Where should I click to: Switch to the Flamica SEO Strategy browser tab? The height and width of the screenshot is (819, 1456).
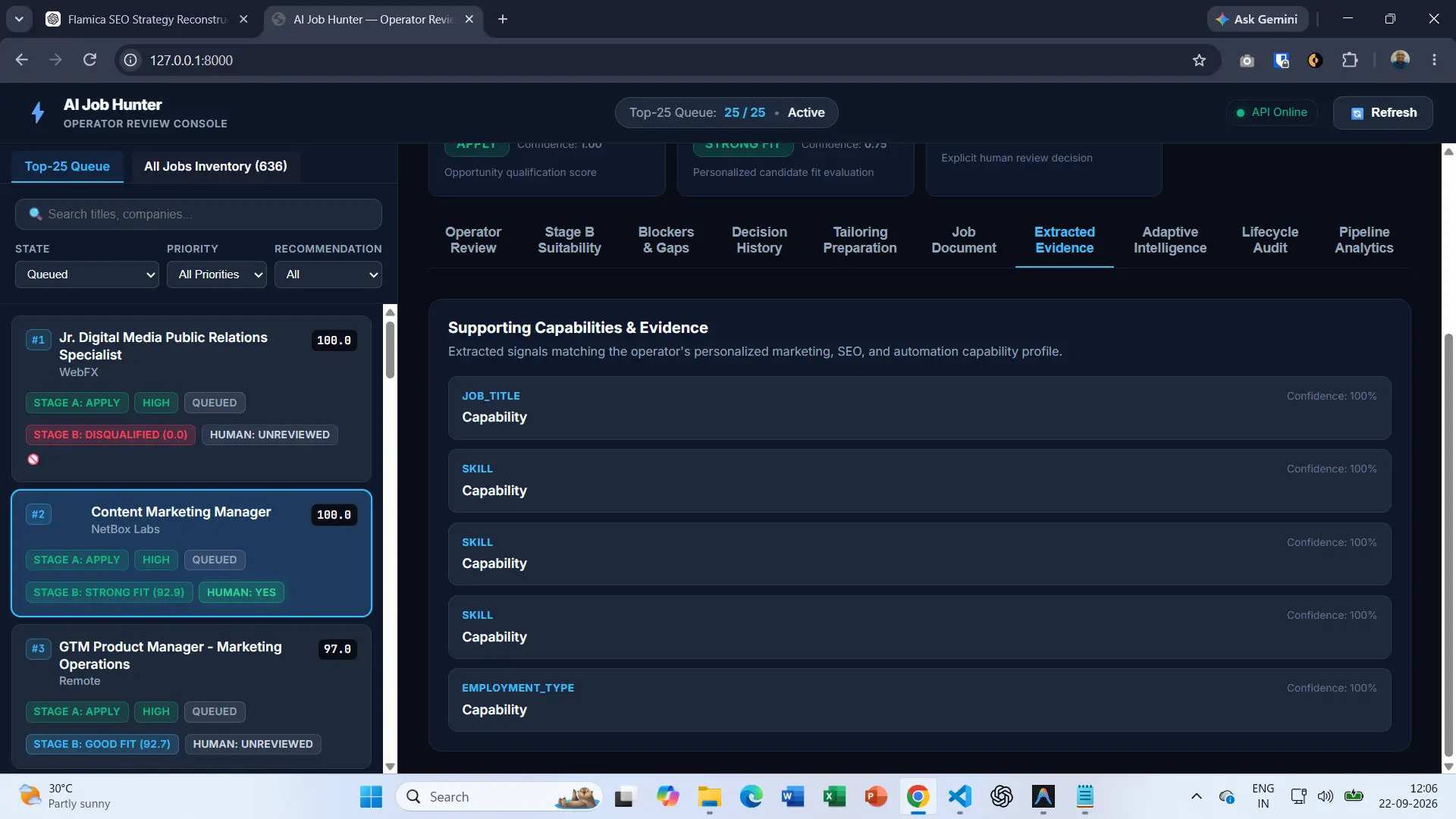[x=146, y=19]
